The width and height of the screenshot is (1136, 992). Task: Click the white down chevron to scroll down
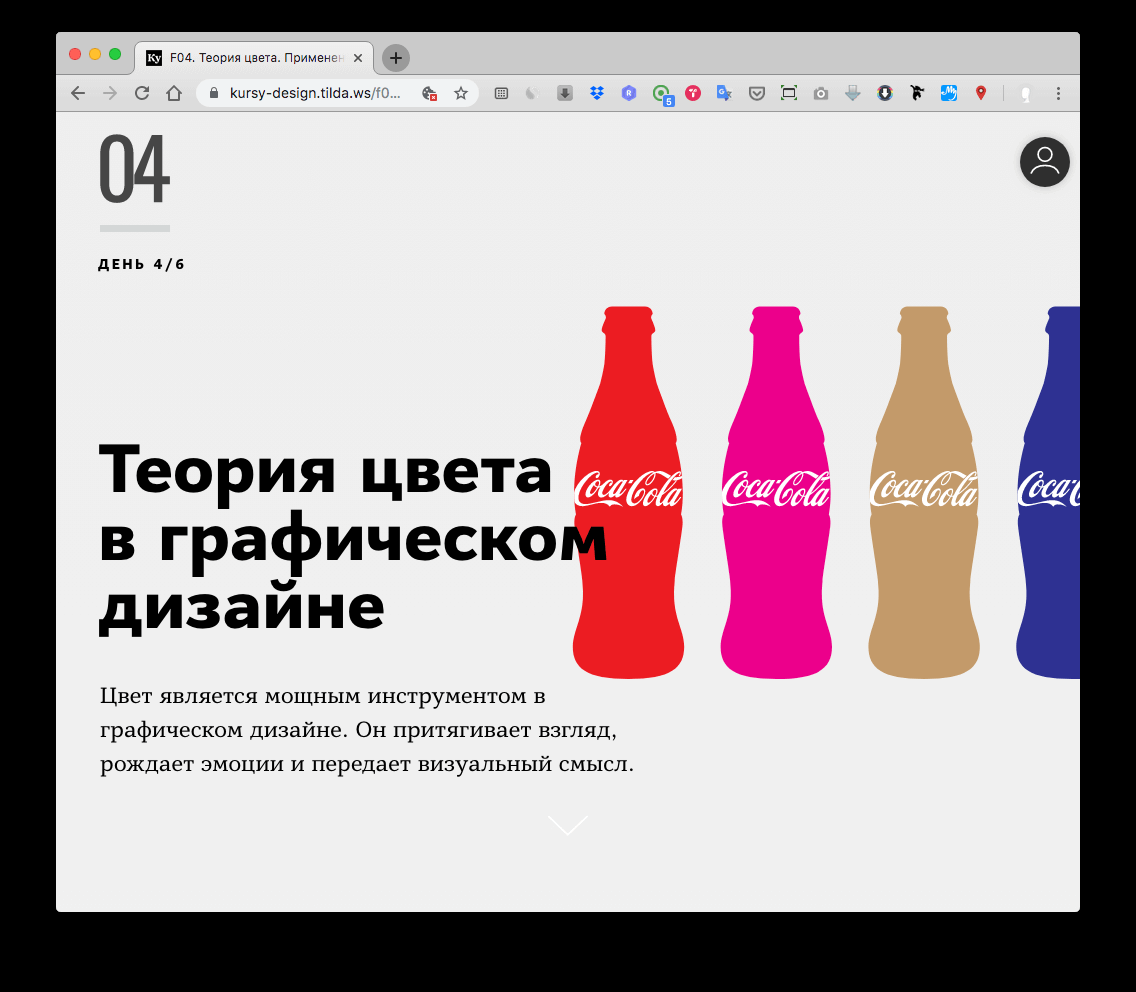tap(567, 825)
